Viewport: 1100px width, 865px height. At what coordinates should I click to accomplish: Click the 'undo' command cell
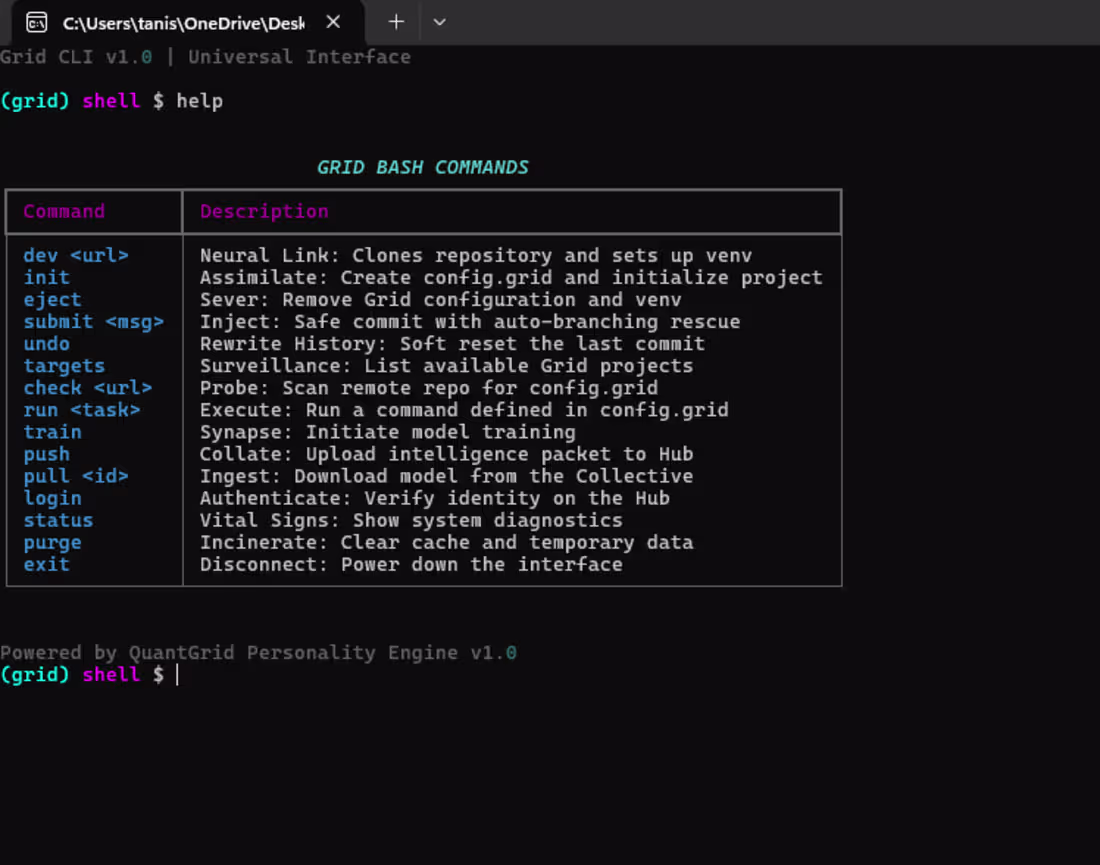[x=46, y=344]
